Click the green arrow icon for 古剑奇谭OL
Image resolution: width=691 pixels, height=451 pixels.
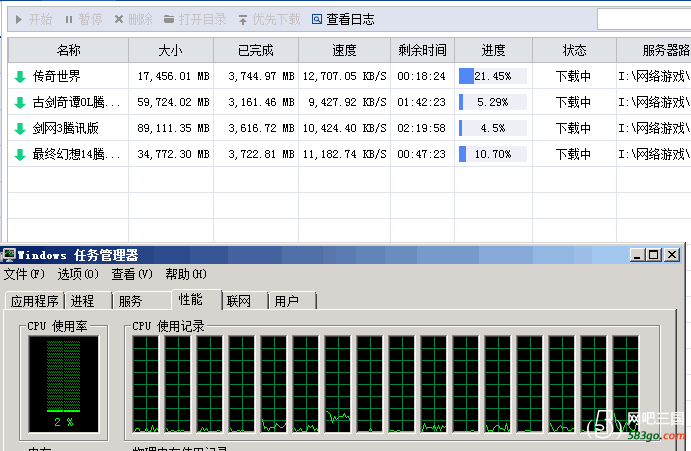pyautogui.click(x=20, y=103)
